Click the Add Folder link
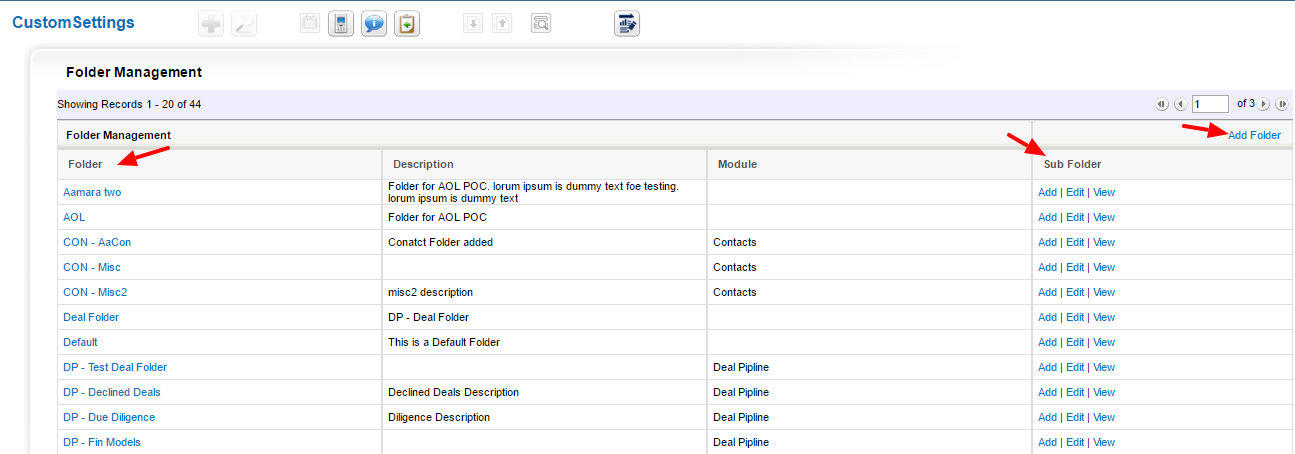The height and width of the screenshot is (454, 1295). 1254,135
